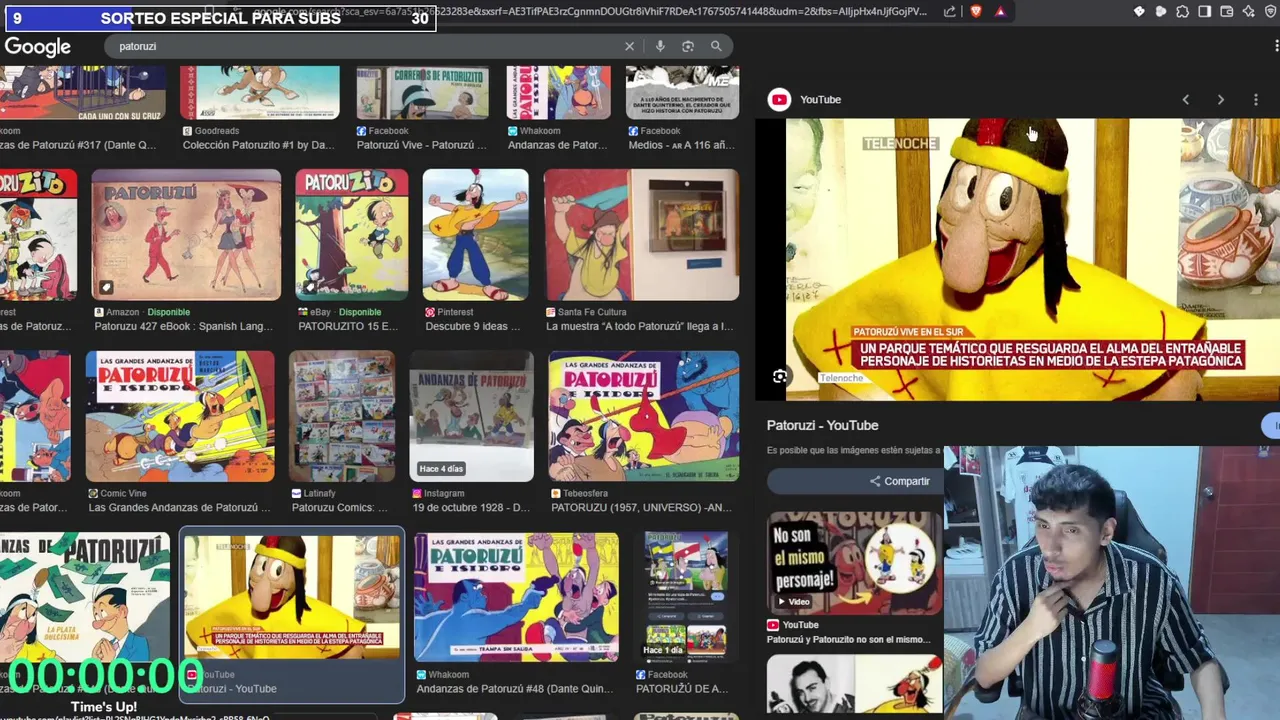Viewport: 1280px width, 720px height.
Task: Open the 'La Plata Dulcísima' Patoruzú cover thumbnail
Action: pos(85,597)
